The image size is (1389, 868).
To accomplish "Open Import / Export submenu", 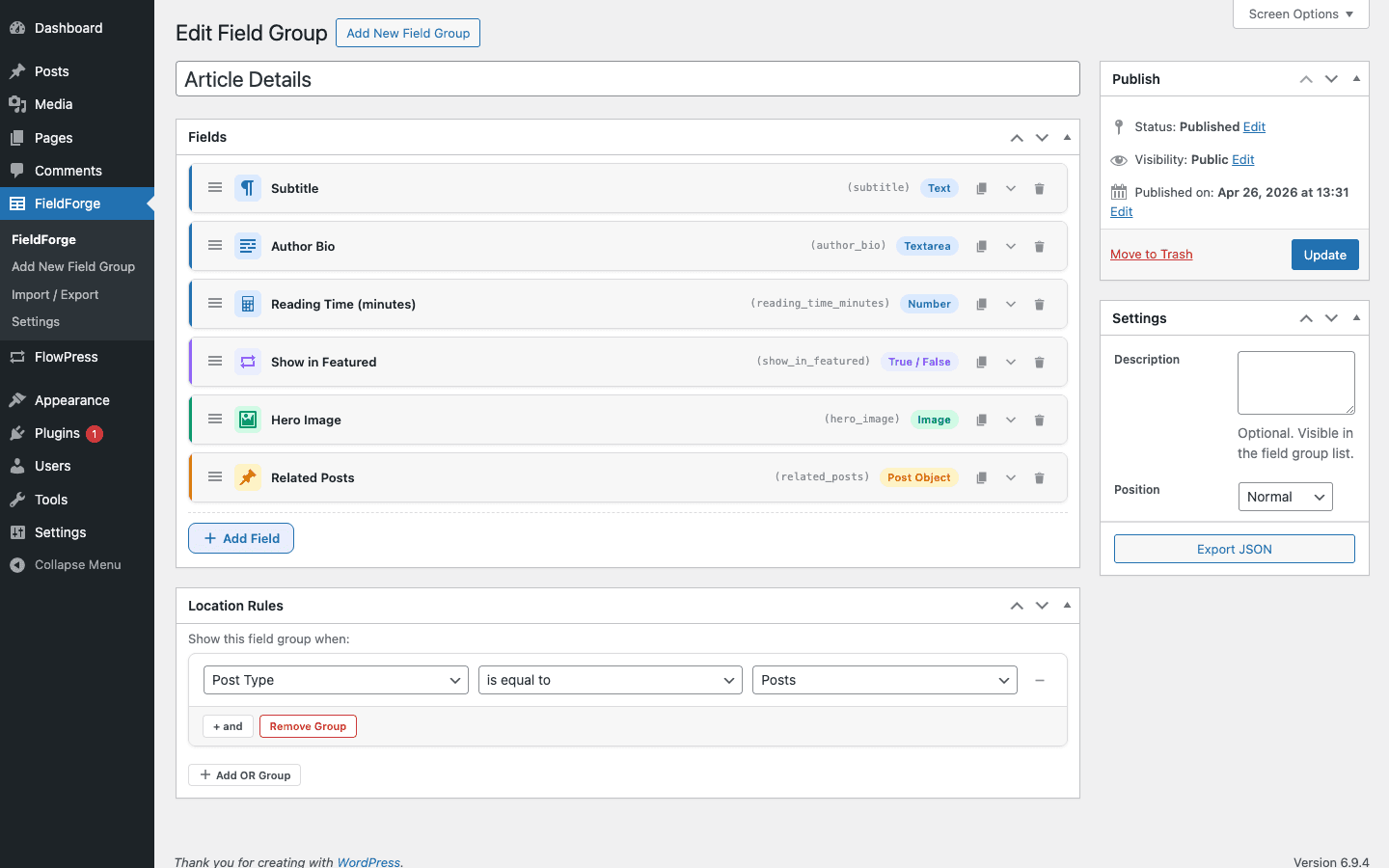I will pos(55,294).
